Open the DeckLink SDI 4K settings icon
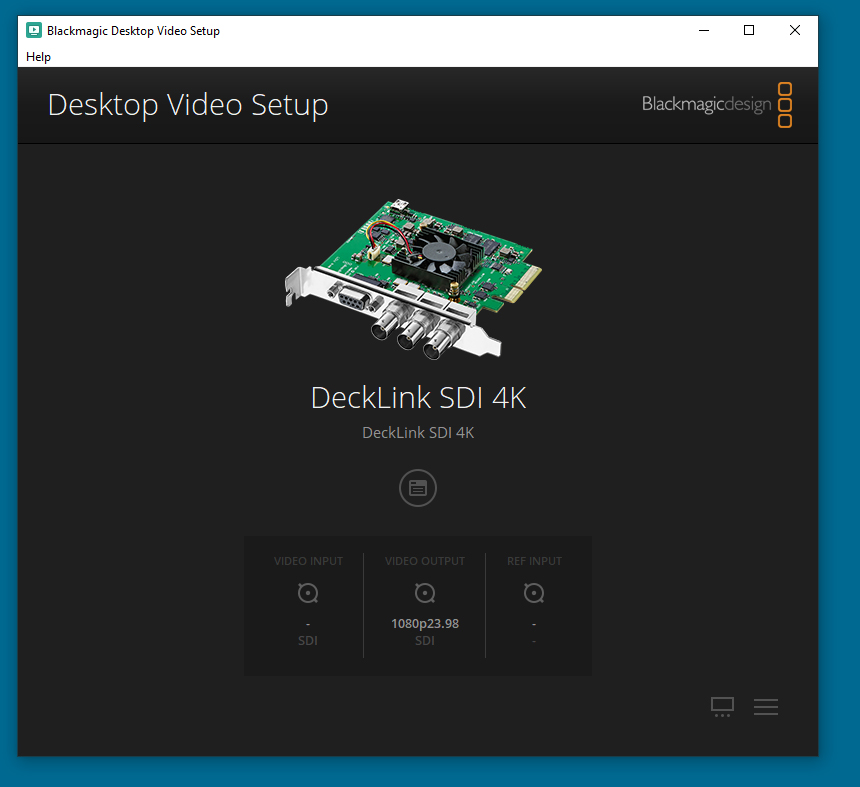 tap(418, 488)
